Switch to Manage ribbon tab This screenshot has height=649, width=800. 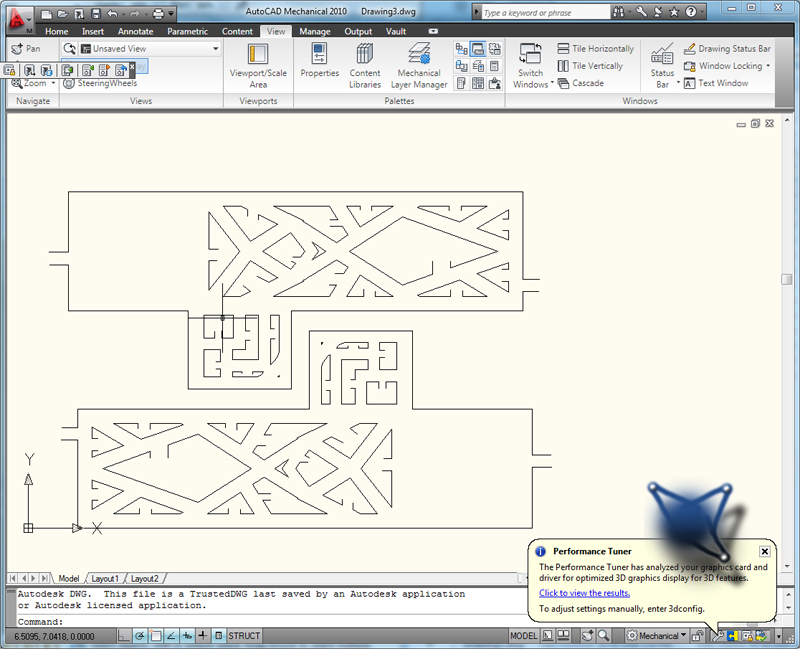point(315,31)
